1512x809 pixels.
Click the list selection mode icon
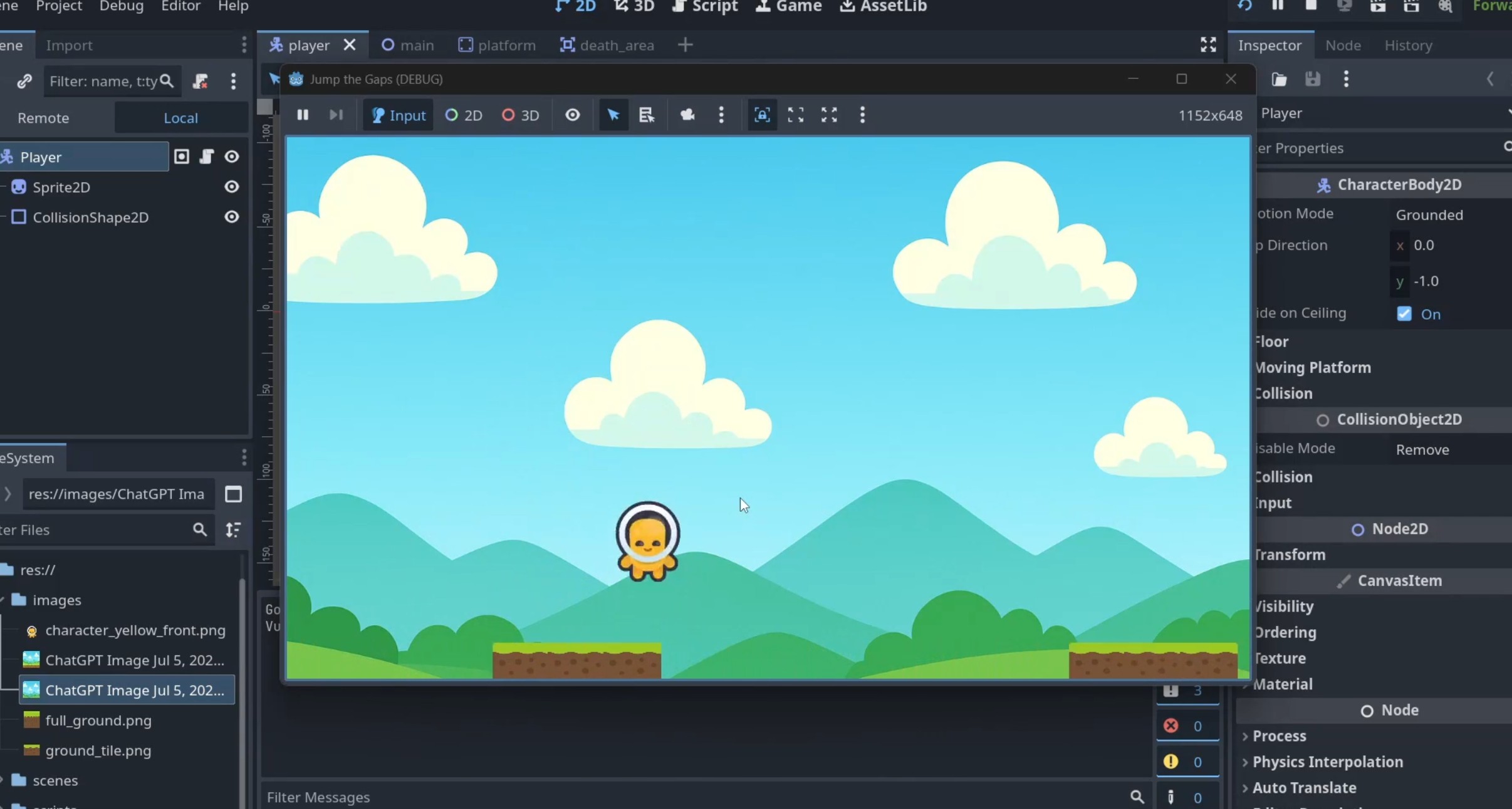(646, 115)
